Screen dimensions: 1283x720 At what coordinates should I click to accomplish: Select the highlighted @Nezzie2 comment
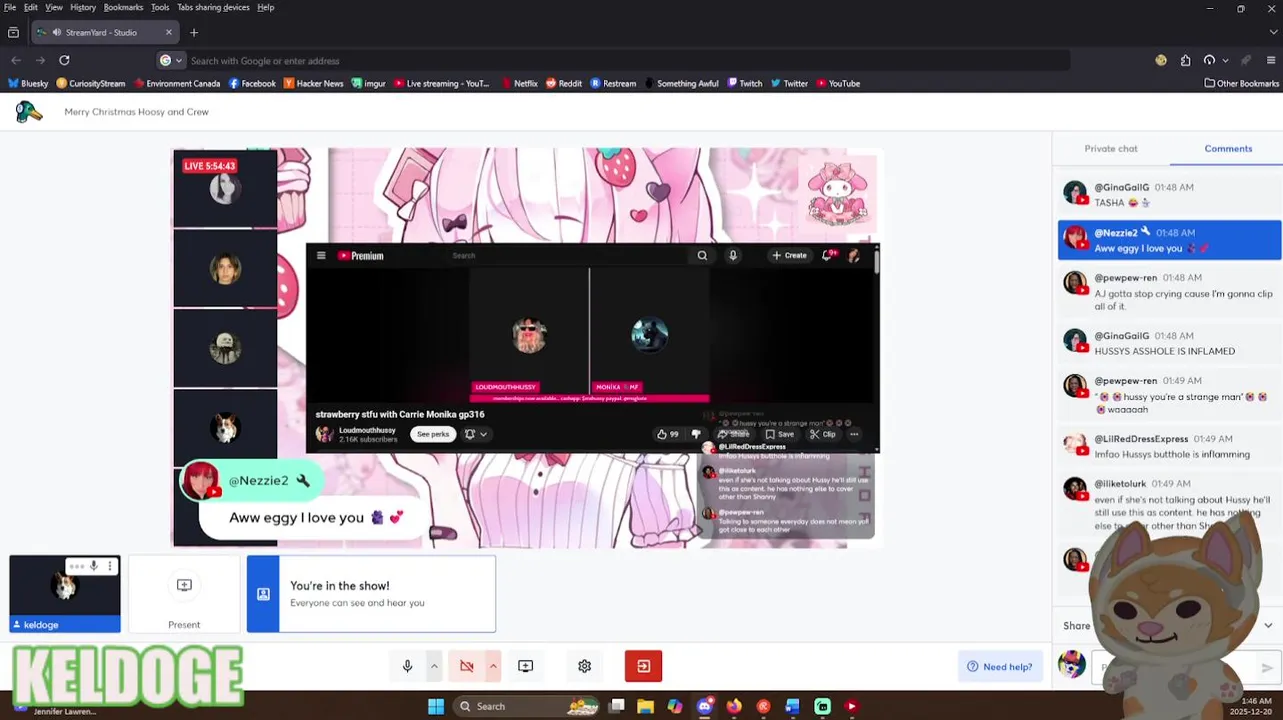pyautogui.click(x=1169, y=240)
